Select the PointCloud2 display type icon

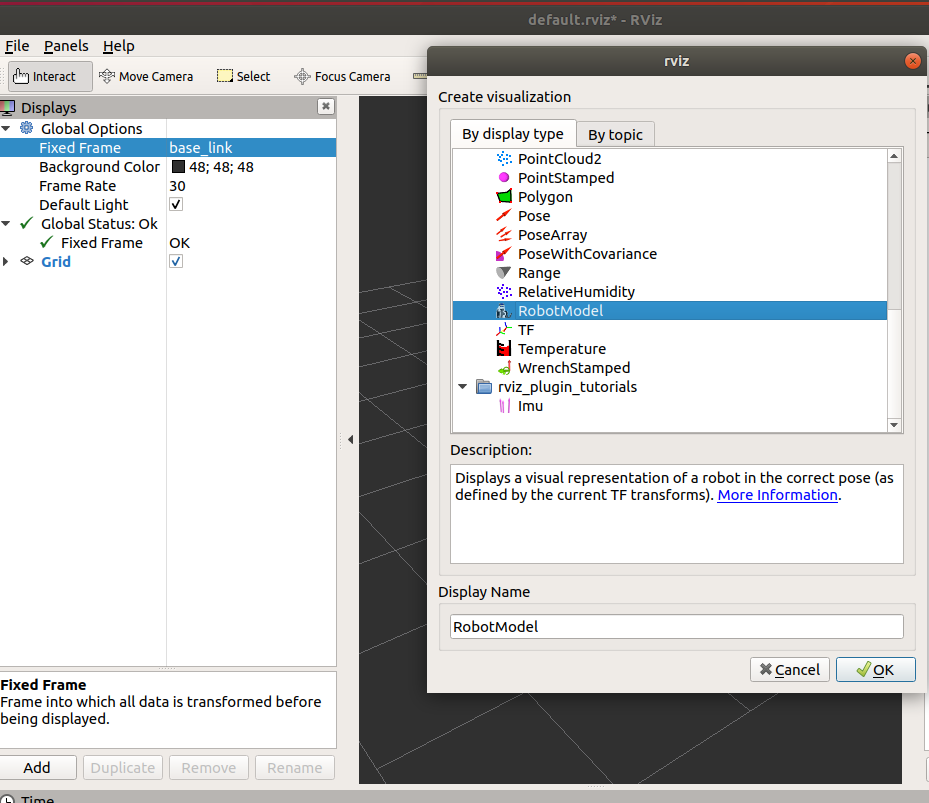point(504,159)
